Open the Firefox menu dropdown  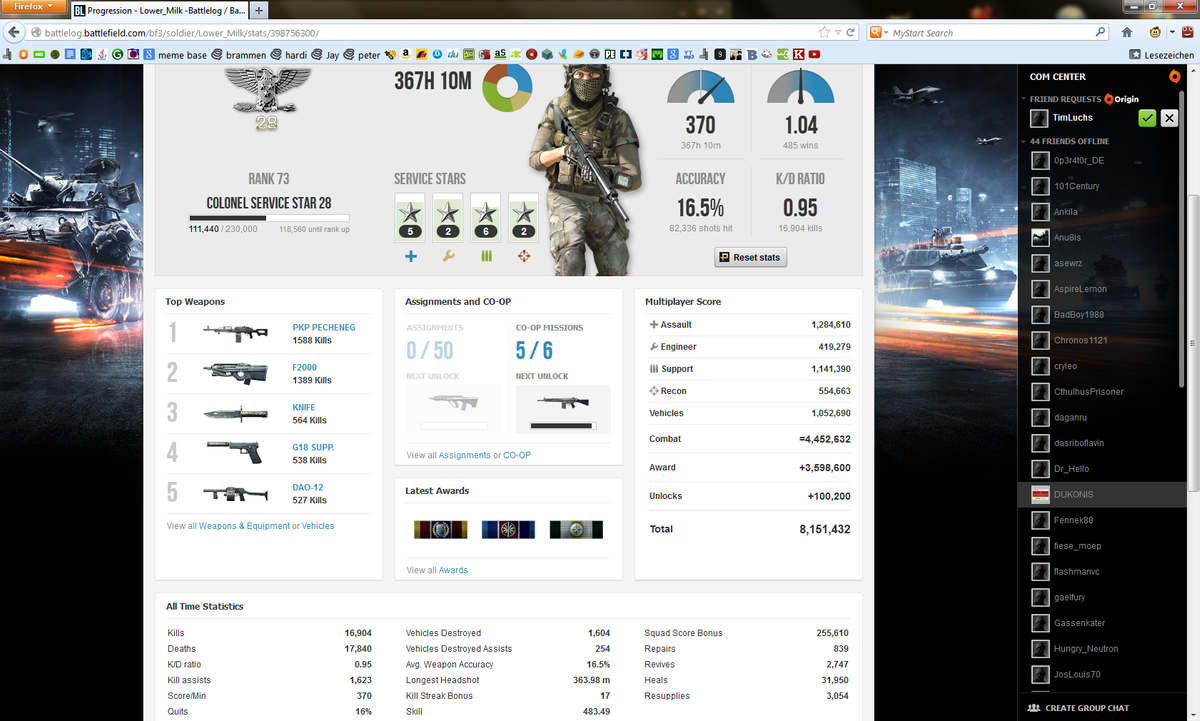tap(34, 8)
